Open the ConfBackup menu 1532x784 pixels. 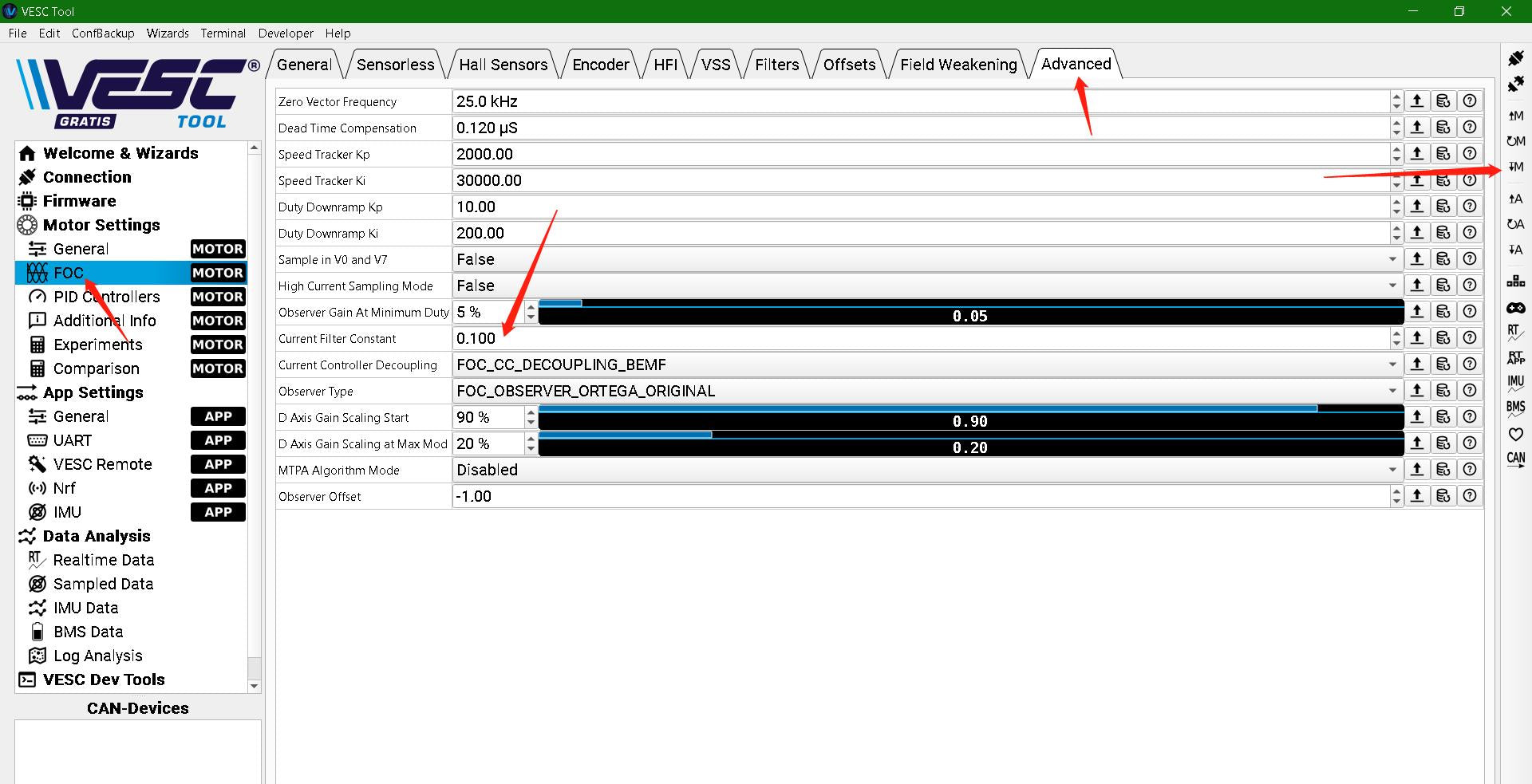[x=103, y=33]
